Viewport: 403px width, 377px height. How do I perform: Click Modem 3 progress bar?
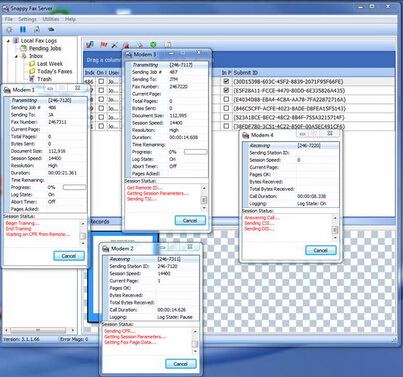(x=195, y=152)
